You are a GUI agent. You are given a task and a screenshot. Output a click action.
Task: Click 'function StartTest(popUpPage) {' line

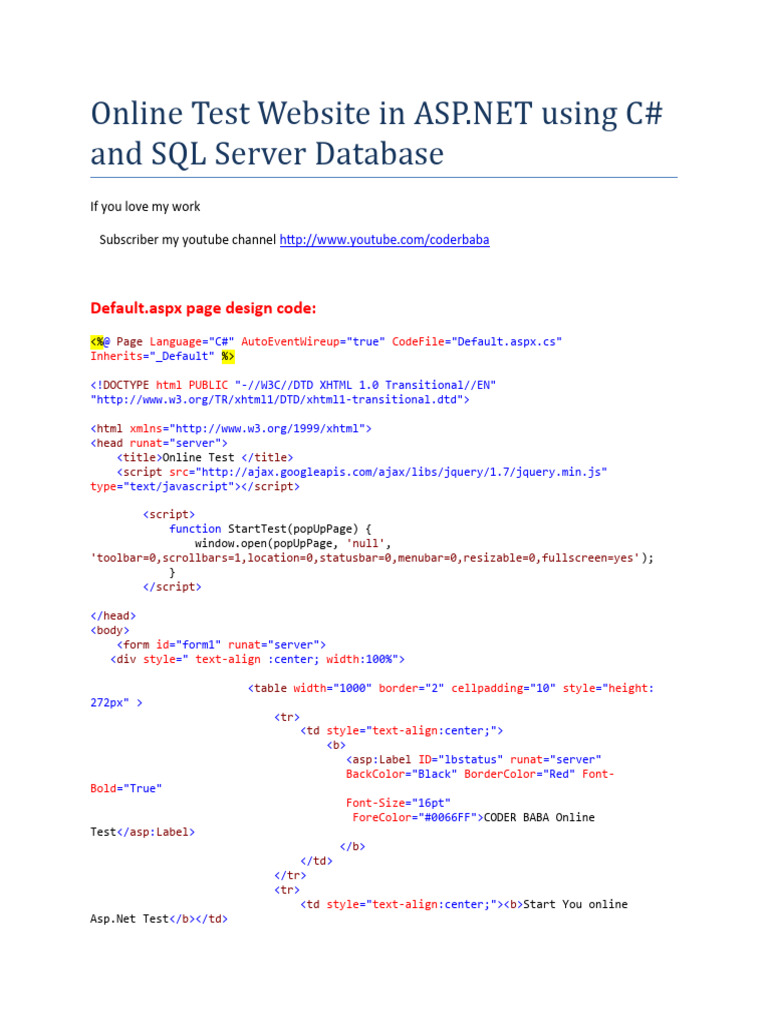tap(270, 528)
